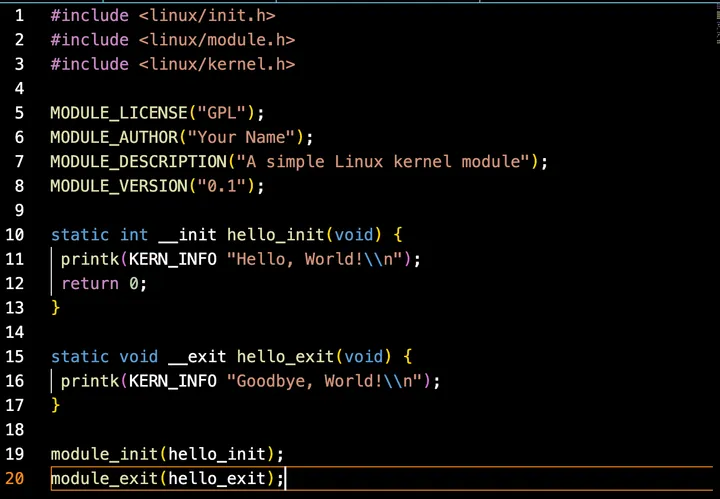Screen dimensions: 720x499
Task: Click line number 10 in the gutter
Action: click(15, 234)
